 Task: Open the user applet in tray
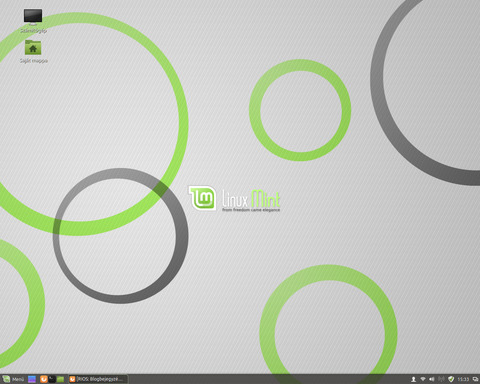(413, 379)
